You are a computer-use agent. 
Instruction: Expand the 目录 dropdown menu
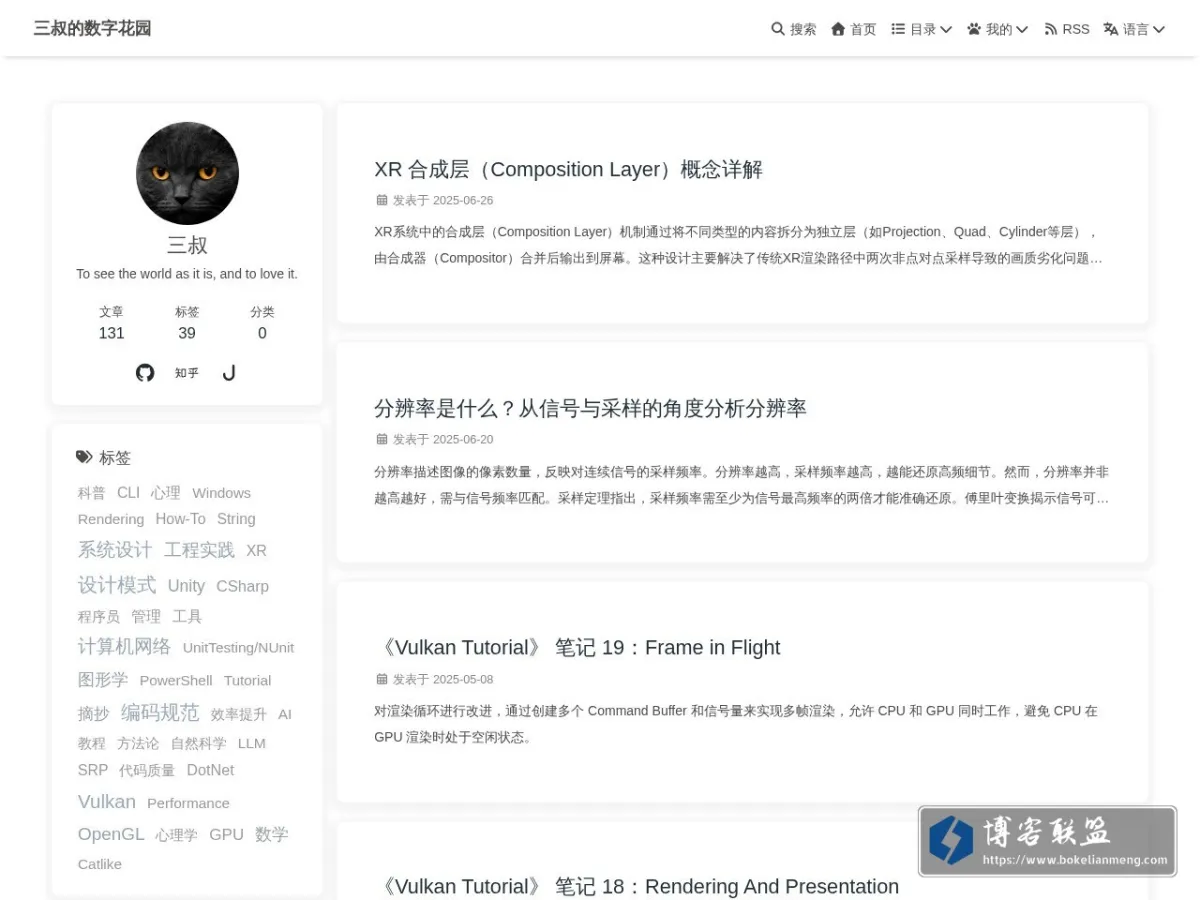point(922,29)
